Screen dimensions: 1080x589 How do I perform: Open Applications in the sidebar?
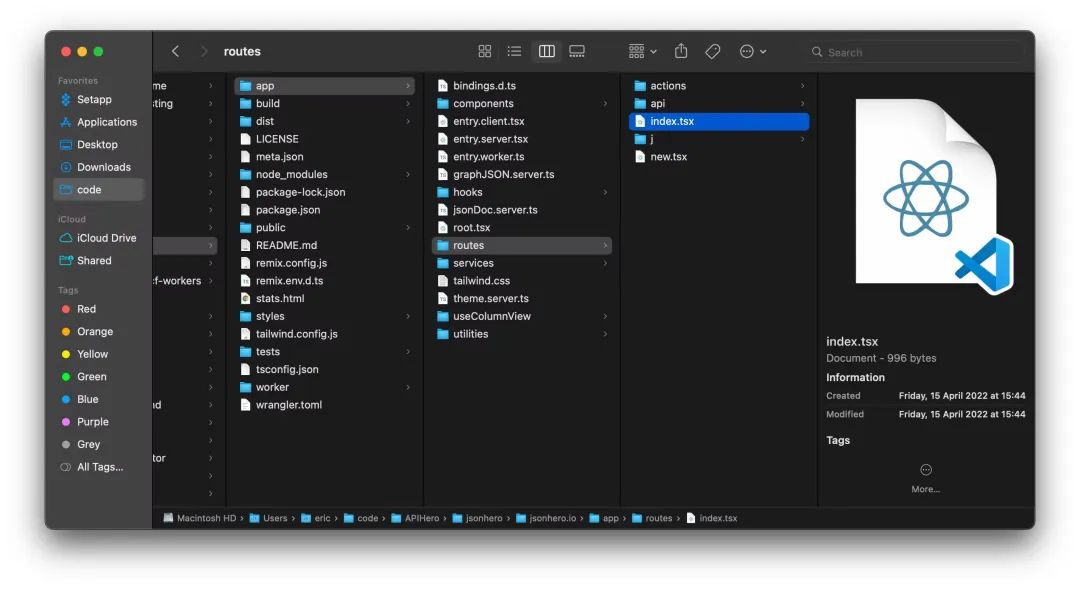pyautogui.click(x=106, y=122)
